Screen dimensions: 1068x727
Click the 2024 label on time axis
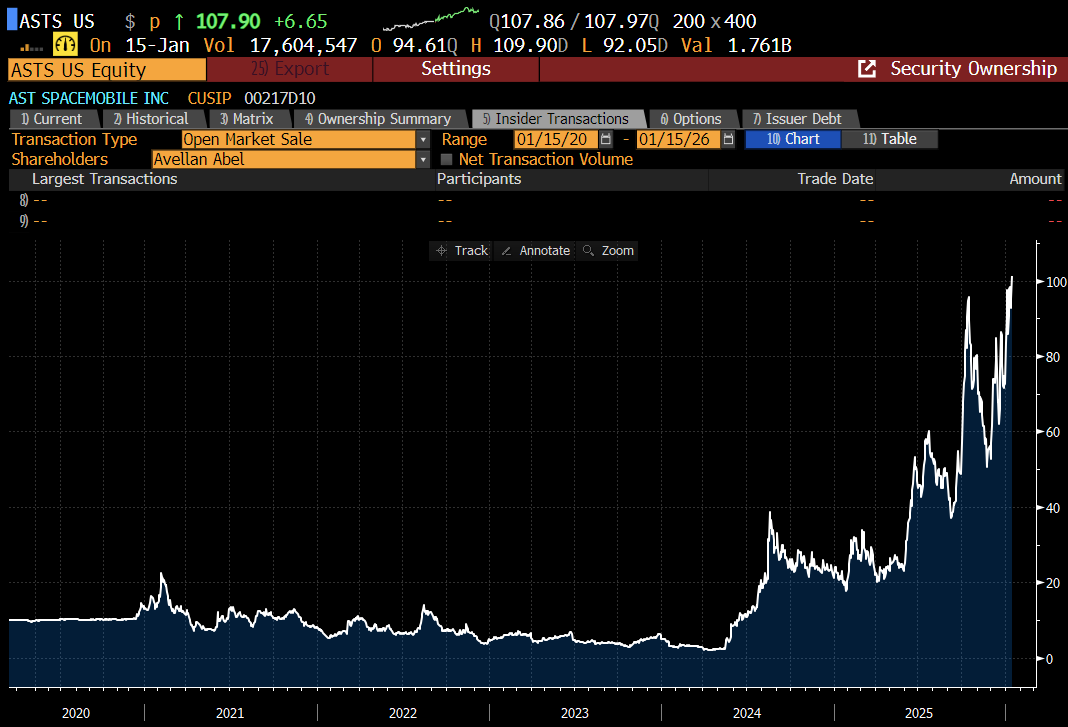(747, 713)
